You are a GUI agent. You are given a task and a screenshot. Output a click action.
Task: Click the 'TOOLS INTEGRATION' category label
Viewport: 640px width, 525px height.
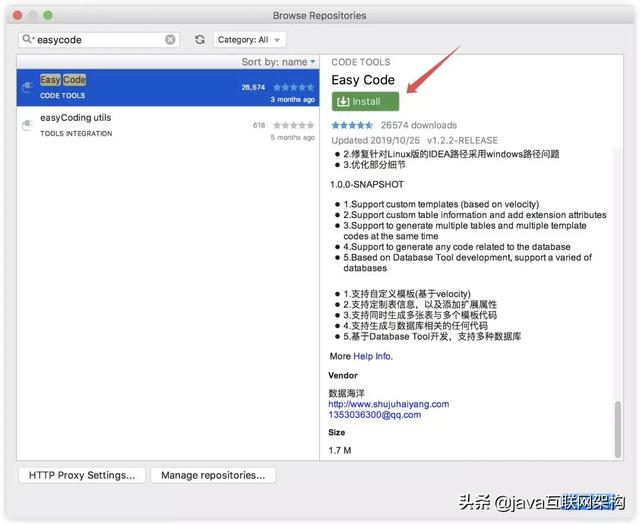pyautogui.click(x=76, y=133)
